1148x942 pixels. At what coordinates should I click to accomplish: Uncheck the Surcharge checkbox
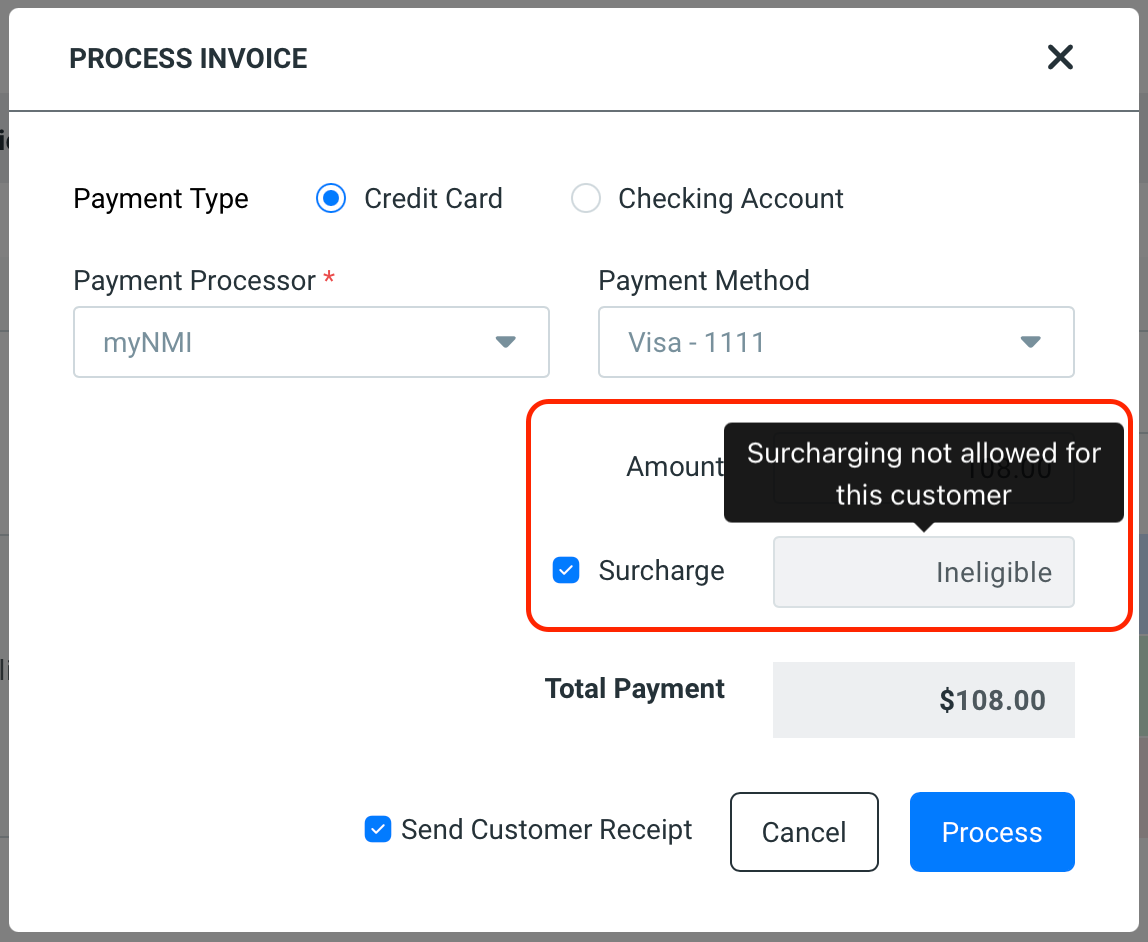click(x=566, y=570)
